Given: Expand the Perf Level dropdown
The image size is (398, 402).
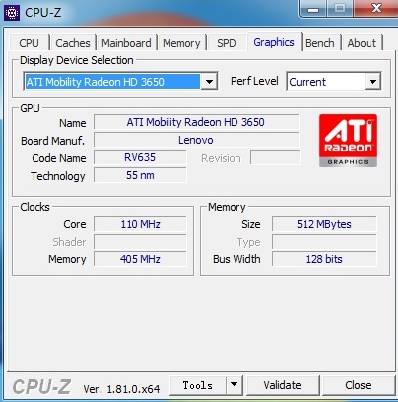Looking at the screenshot, I should point(373,82).
